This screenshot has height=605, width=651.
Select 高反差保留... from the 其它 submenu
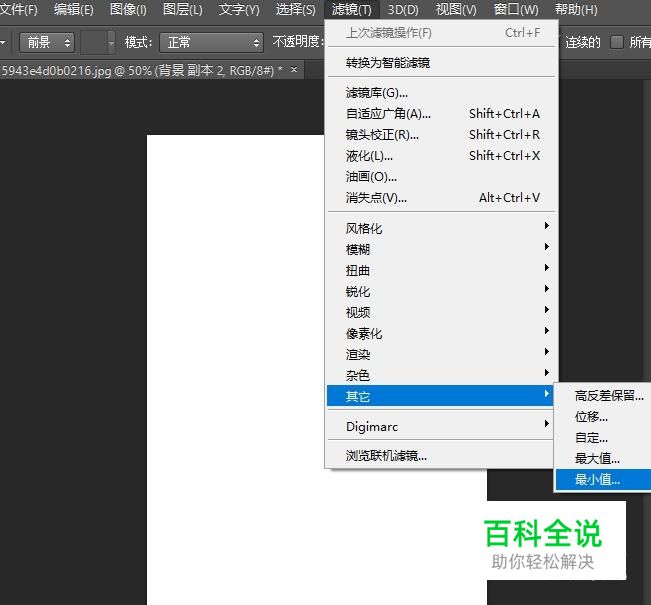604,396
